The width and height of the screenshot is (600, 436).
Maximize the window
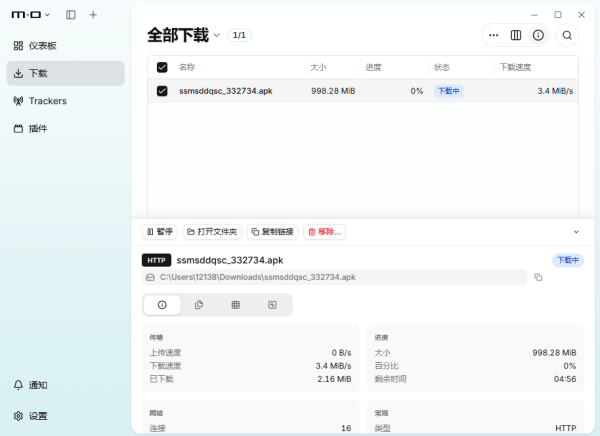pos(558,15)
